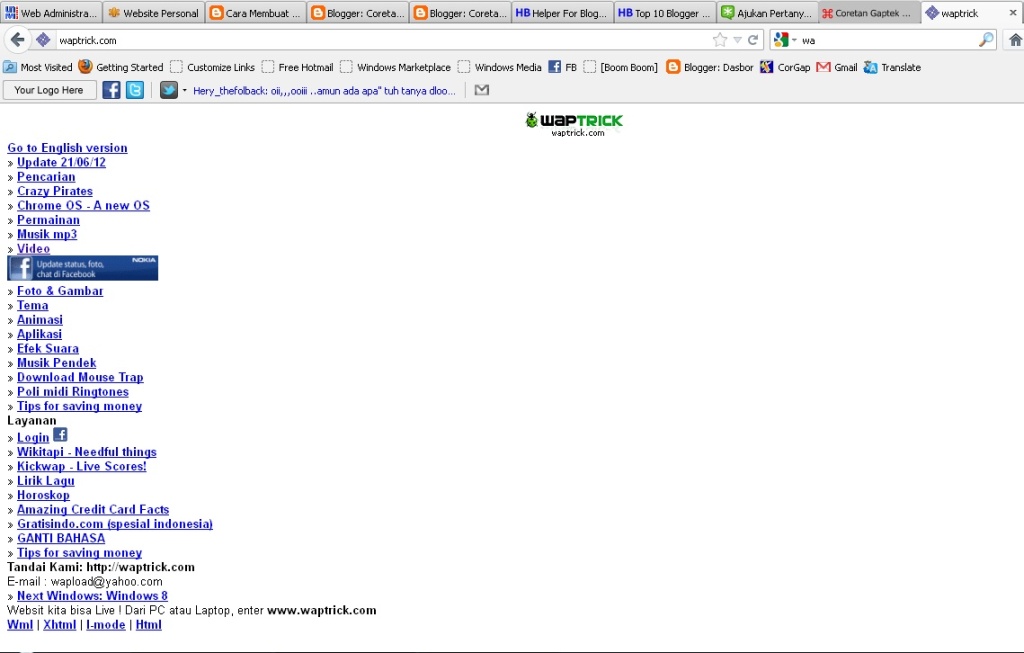Open the Foto & Gambar link
This screenshot has height=653, width=1024.
tap(60, 291)
